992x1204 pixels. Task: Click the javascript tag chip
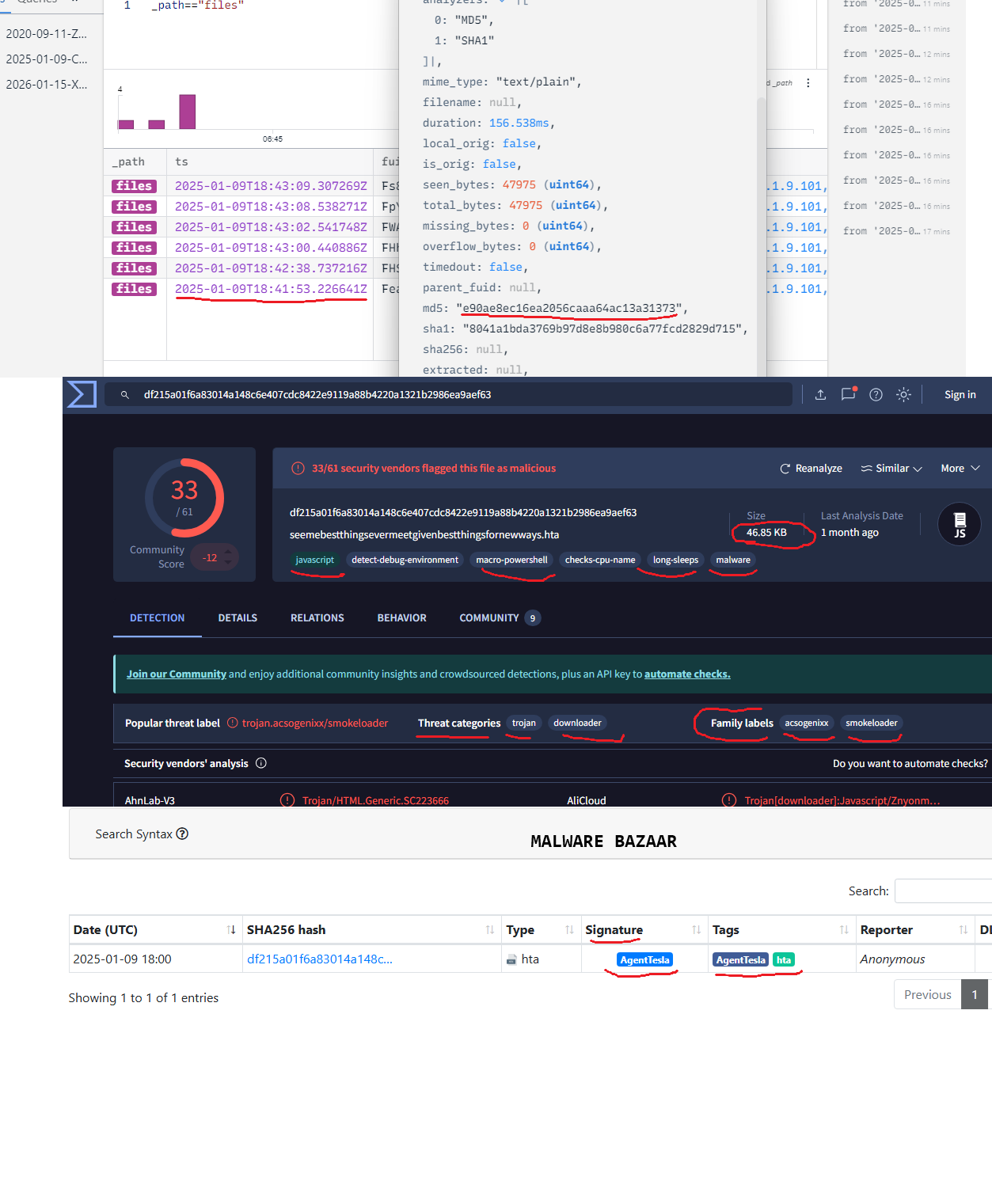coord(314,560)
